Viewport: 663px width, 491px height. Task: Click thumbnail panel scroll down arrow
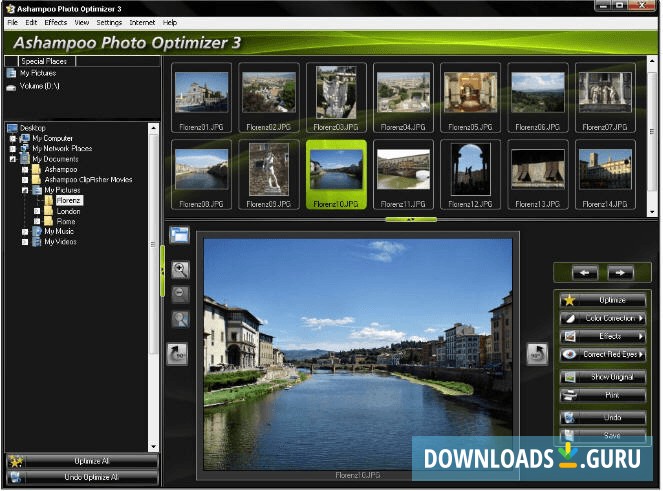tap(652, 211)
